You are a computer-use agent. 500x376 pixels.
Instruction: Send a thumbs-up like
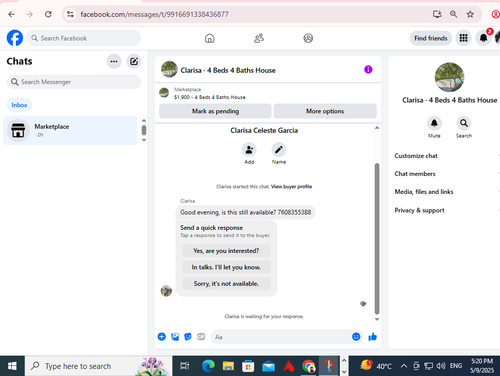click(373, 337)
